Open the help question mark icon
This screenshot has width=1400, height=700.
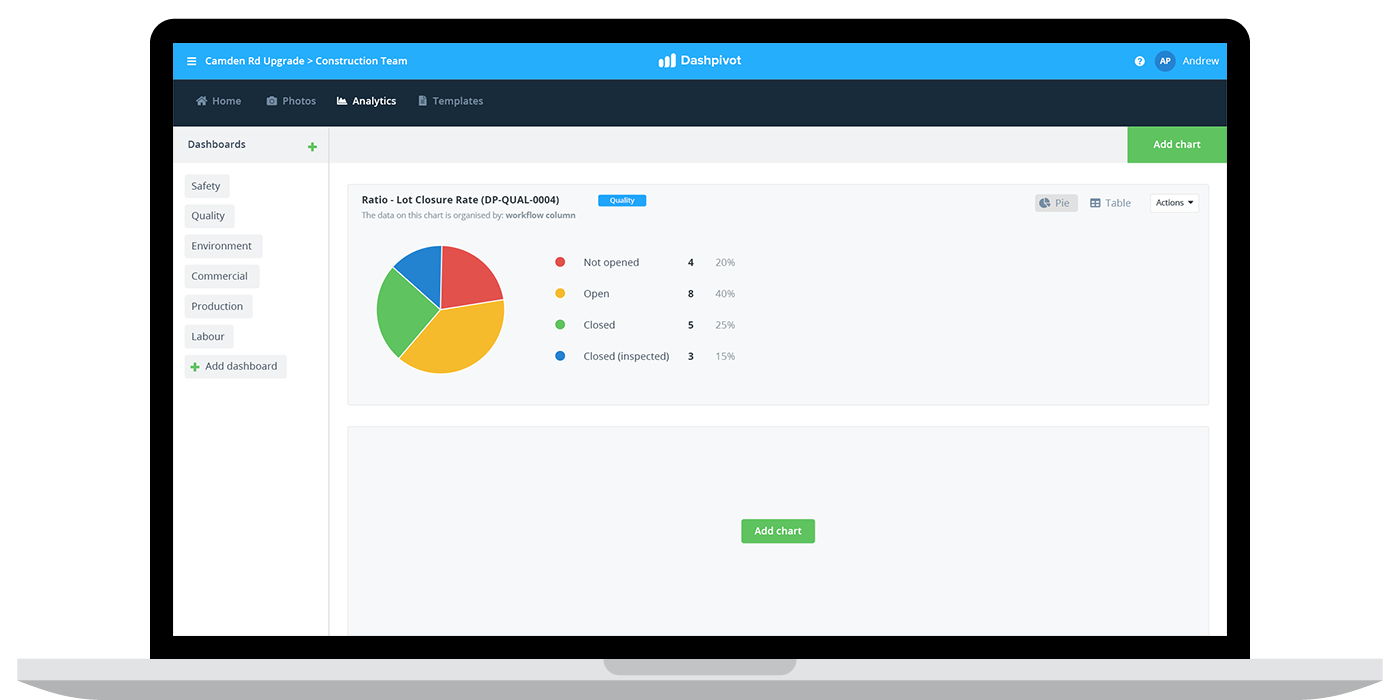click(1140, 61)
